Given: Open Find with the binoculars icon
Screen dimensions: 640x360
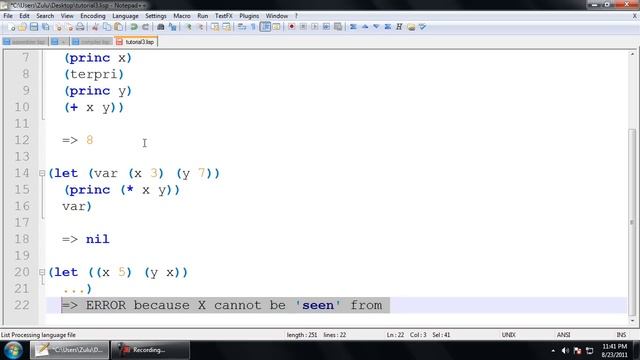Looking at the screenshot, I should [x=160, y=27].
